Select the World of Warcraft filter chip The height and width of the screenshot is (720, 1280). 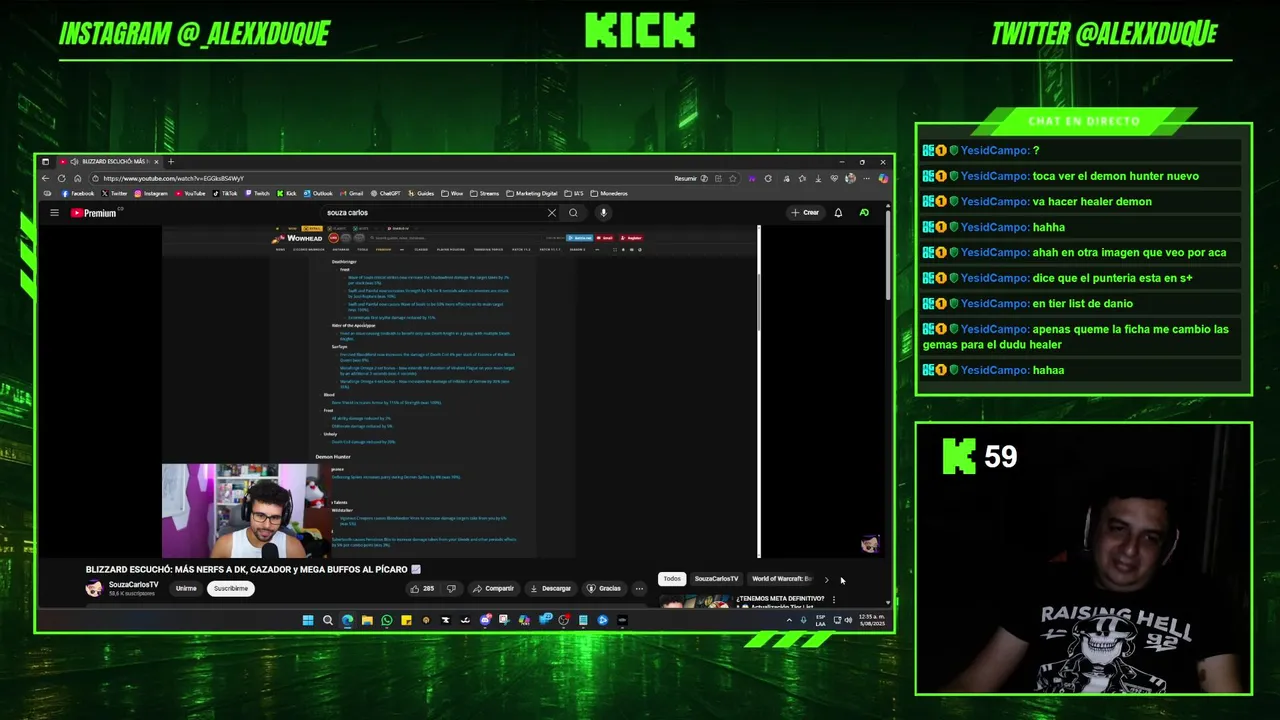(782, 578)
